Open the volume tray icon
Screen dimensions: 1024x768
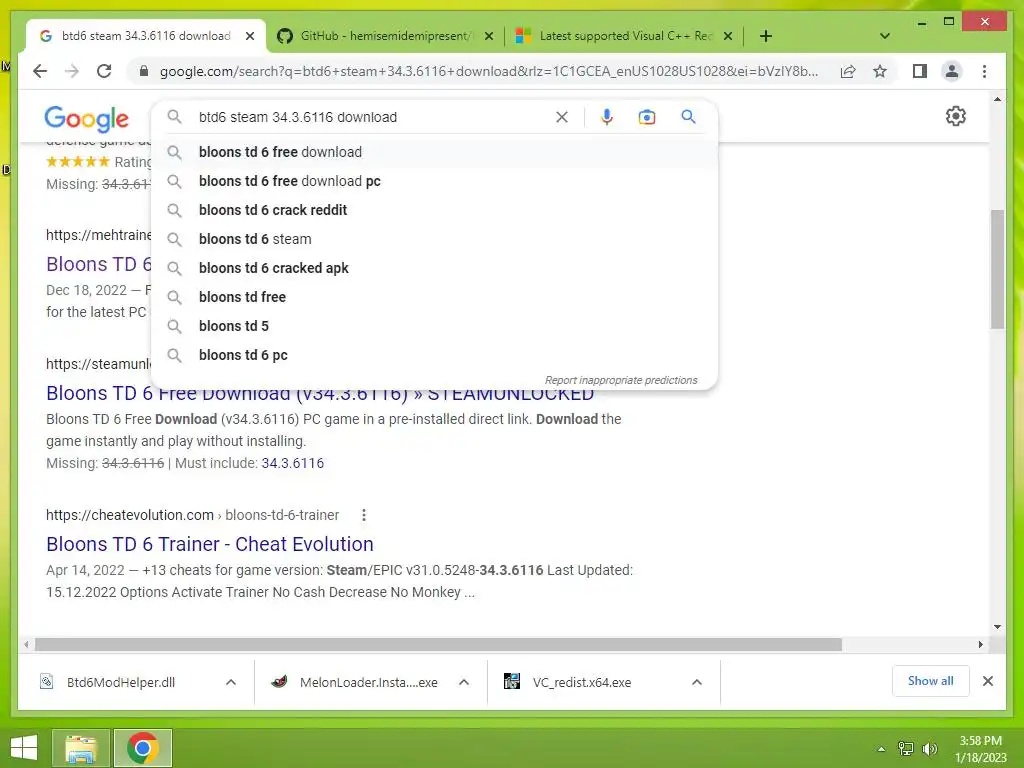930,749
